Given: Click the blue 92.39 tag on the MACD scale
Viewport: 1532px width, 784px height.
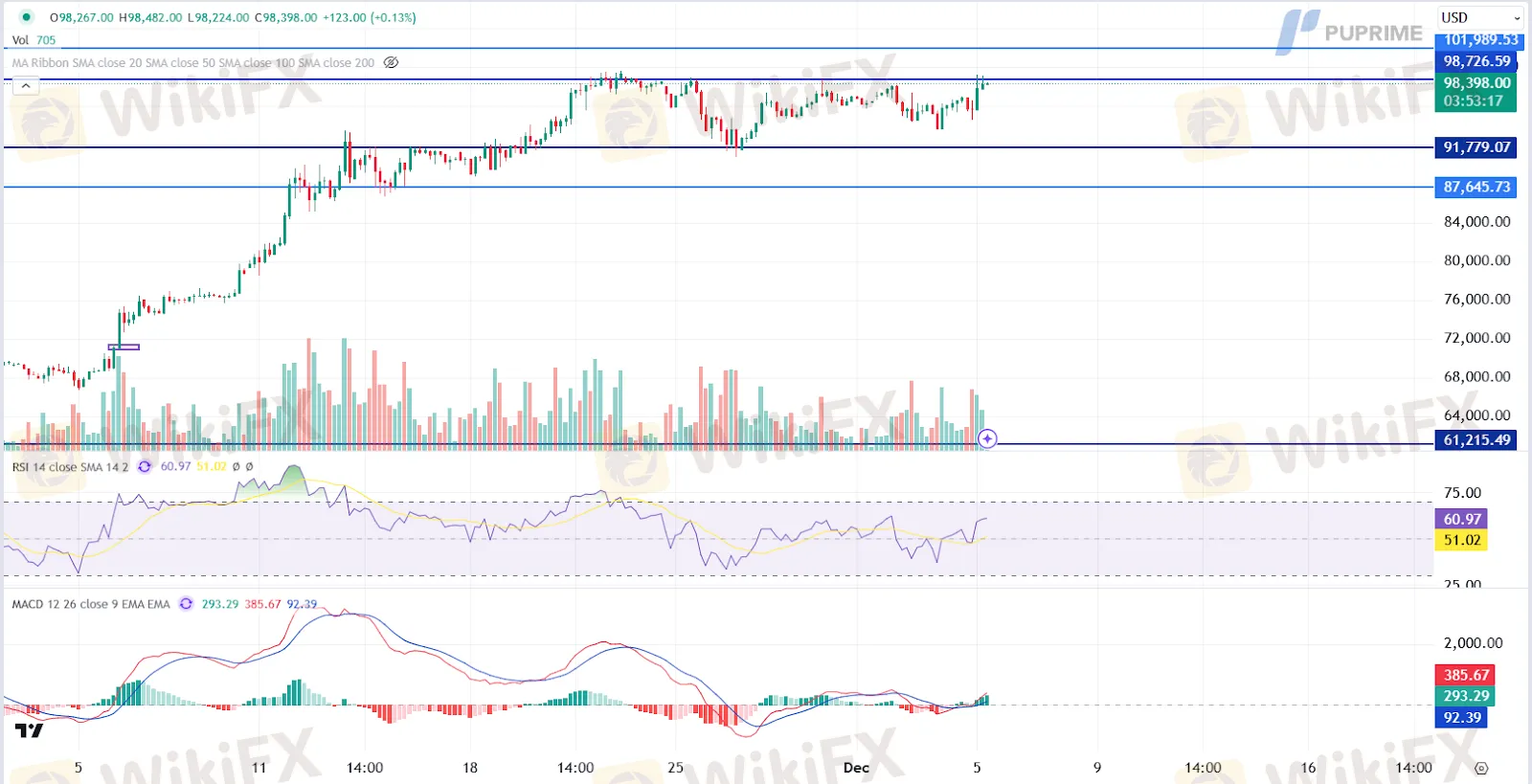Looking at the screenshot, I should click(1462, 718).
